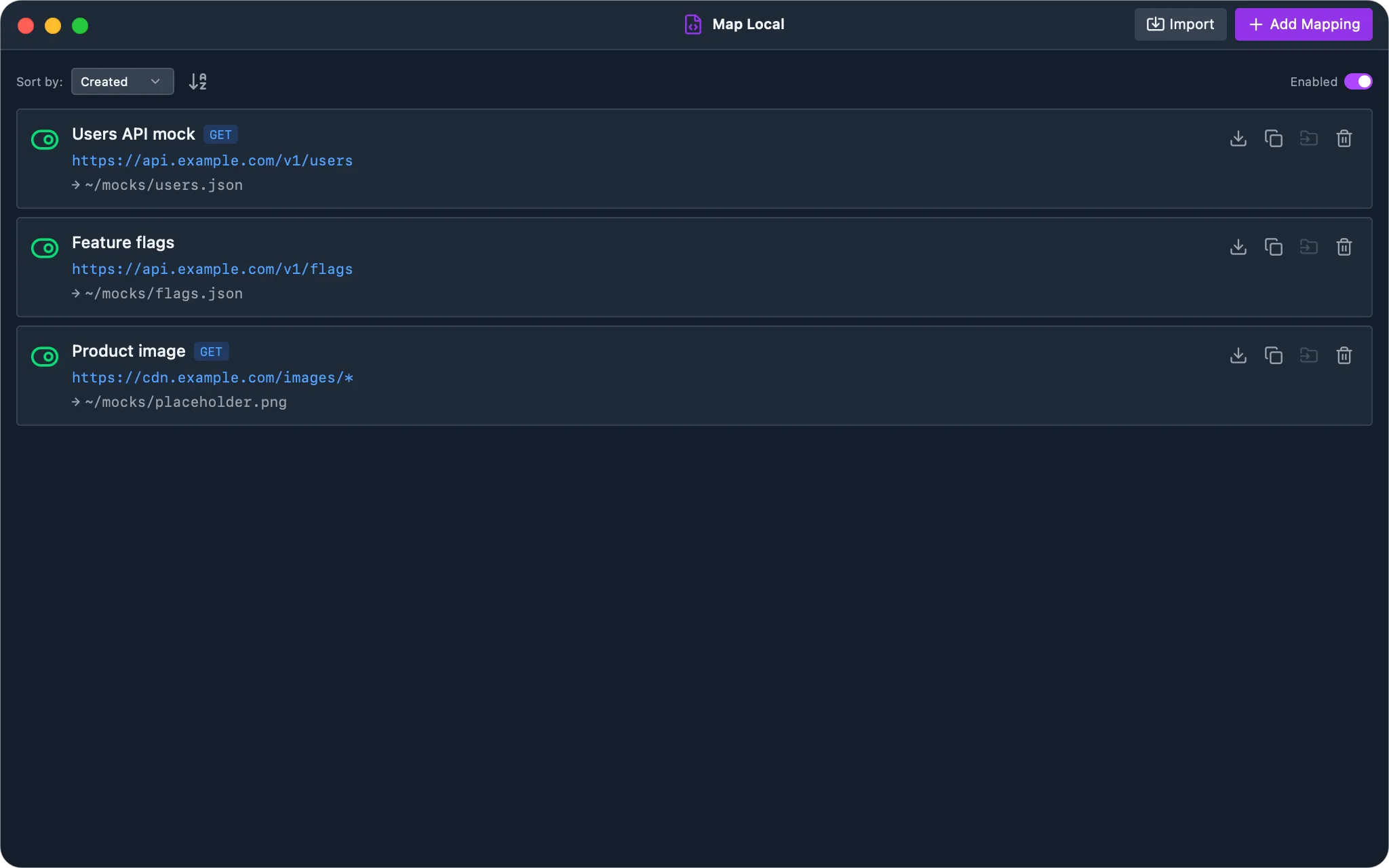Export the Users API mock mapping
Viewport: 1389px width, 868px height.
[1238, 138]
